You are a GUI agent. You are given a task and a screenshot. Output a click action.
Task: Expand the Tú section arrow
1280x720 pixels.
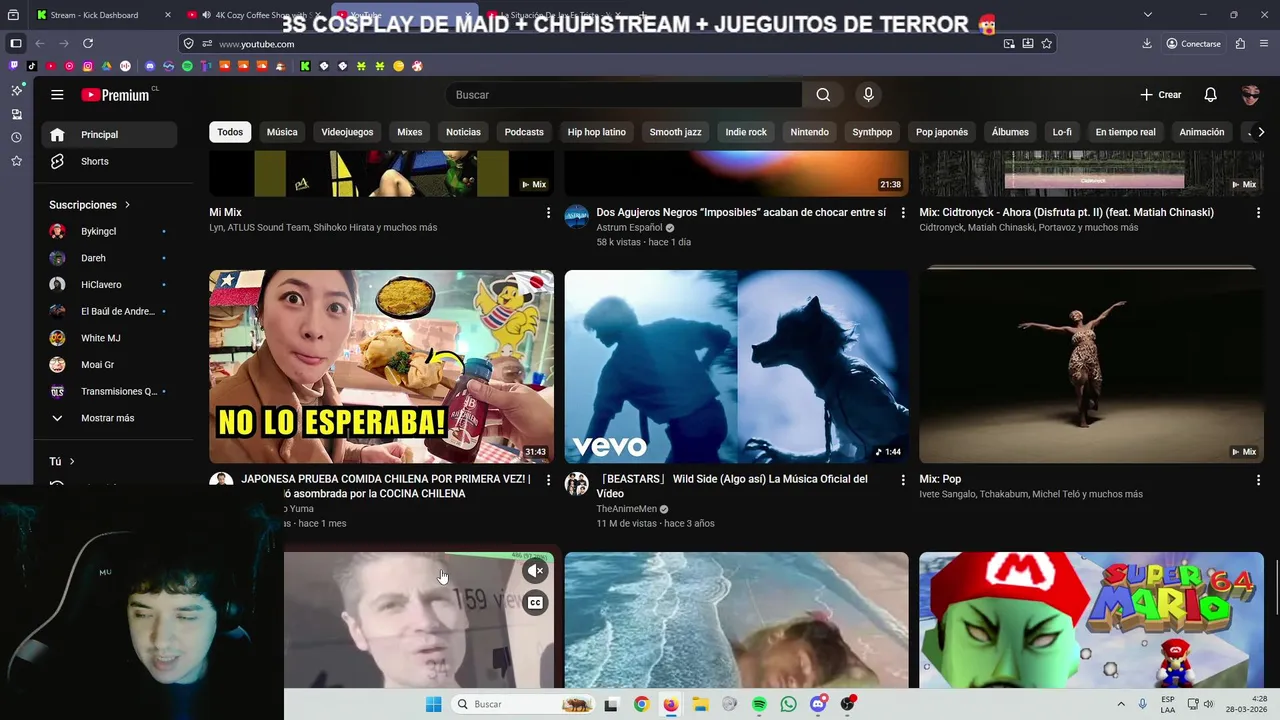click(72, 462)
